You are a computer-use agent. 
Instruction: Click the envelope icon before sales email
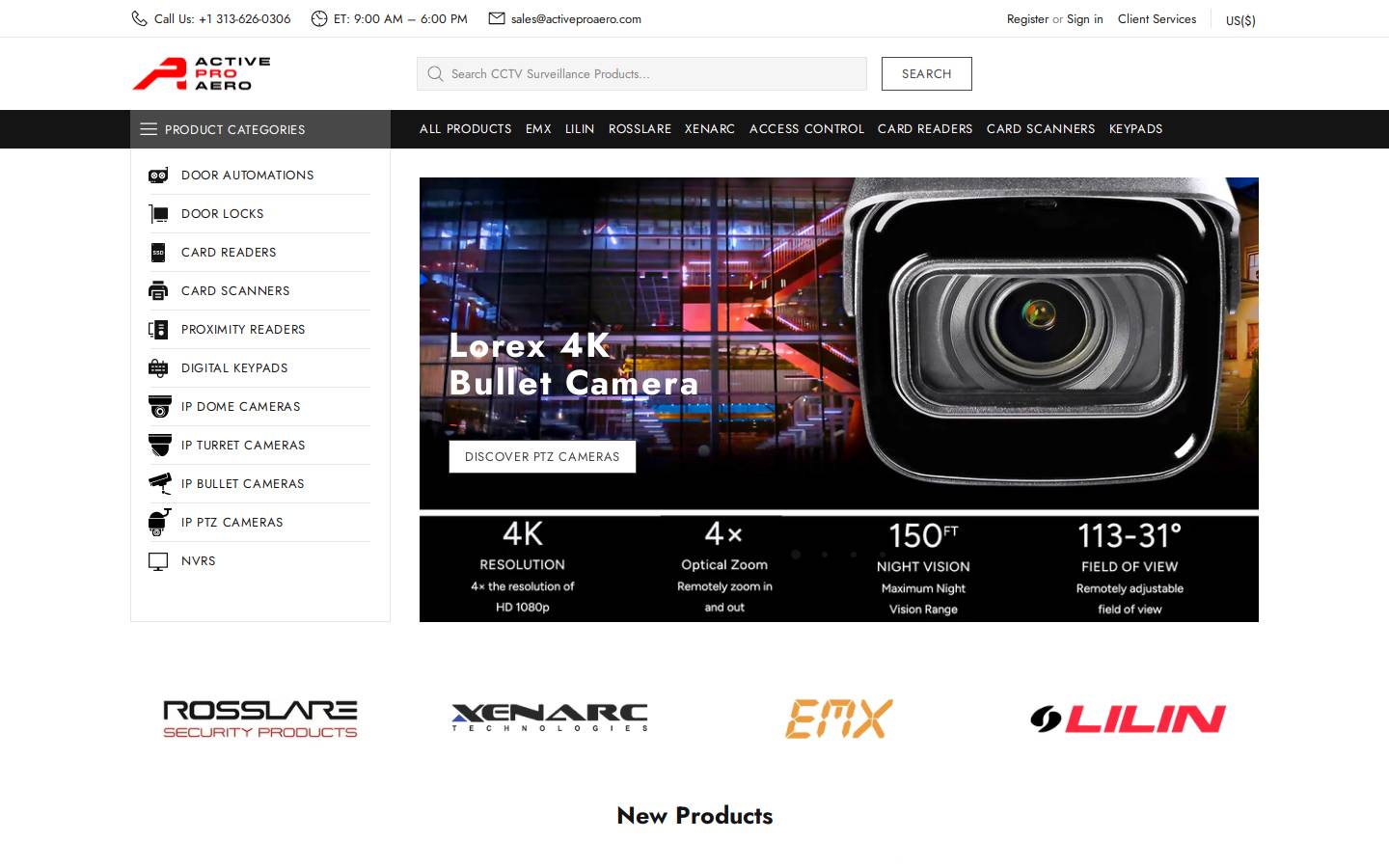497,18
